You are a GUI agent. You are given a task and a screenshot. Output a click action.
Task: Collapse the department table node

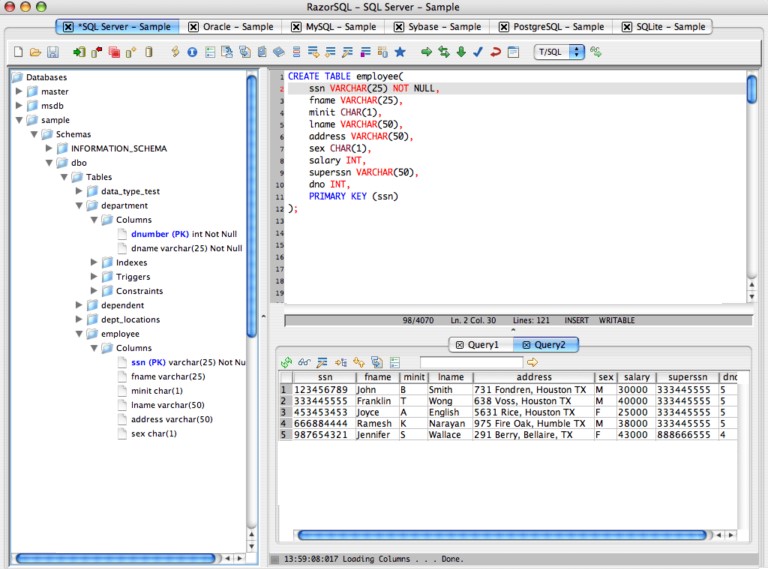point(78,206)
